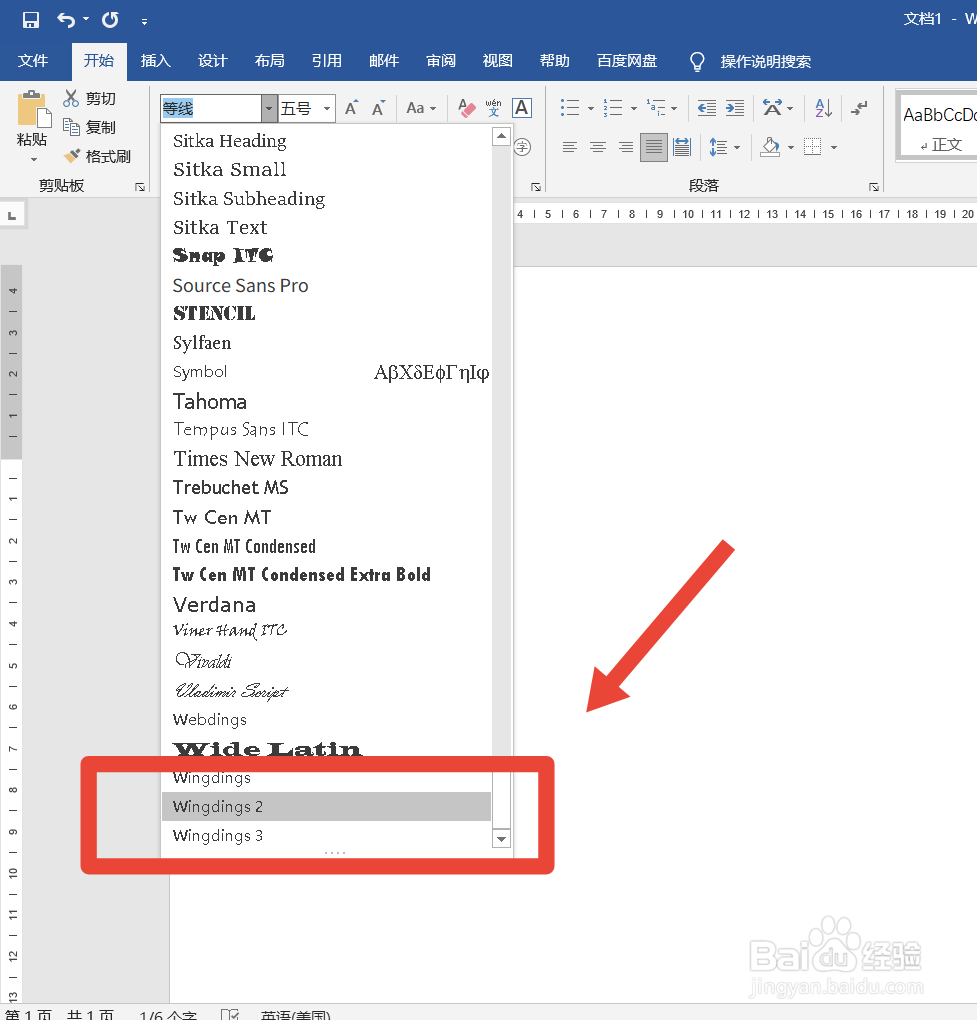Click the Asian Layout icon
This screenshot has height=1020, width=977.
tap(773, 108)
